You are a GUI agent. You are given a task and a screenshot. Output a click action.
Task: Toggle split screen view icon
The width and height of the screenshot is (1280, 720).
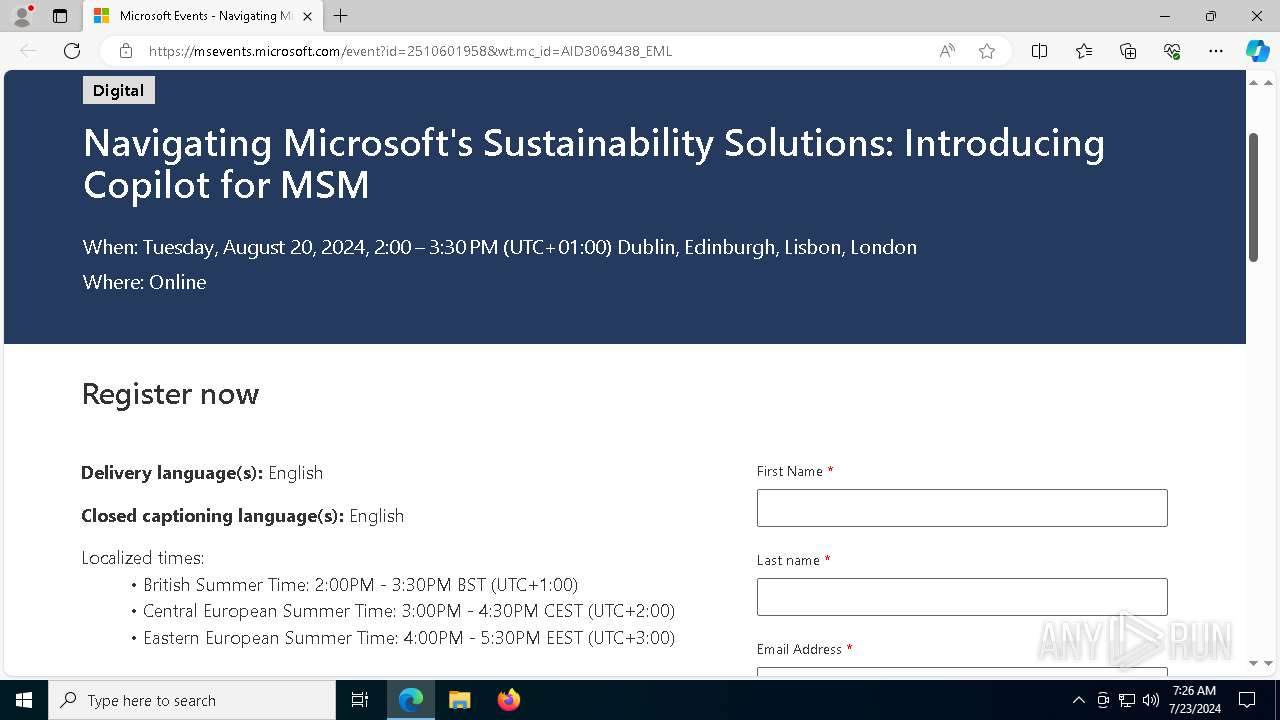[1039, 51]
